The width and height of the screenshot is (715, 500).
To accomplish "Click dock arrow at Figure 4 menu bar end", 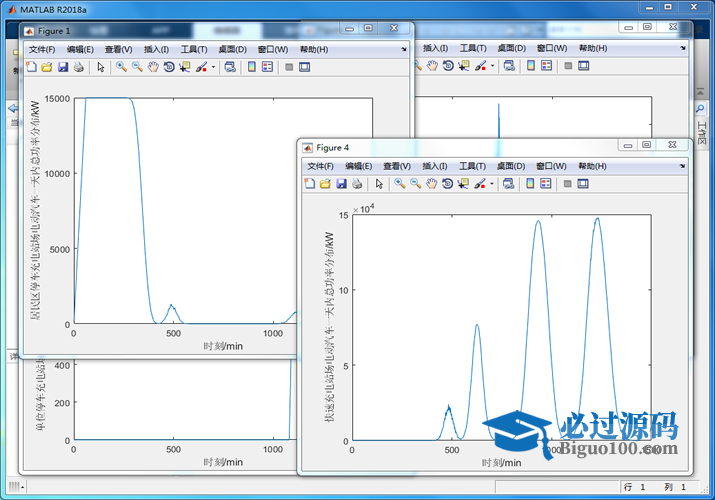I will (682, 166).
